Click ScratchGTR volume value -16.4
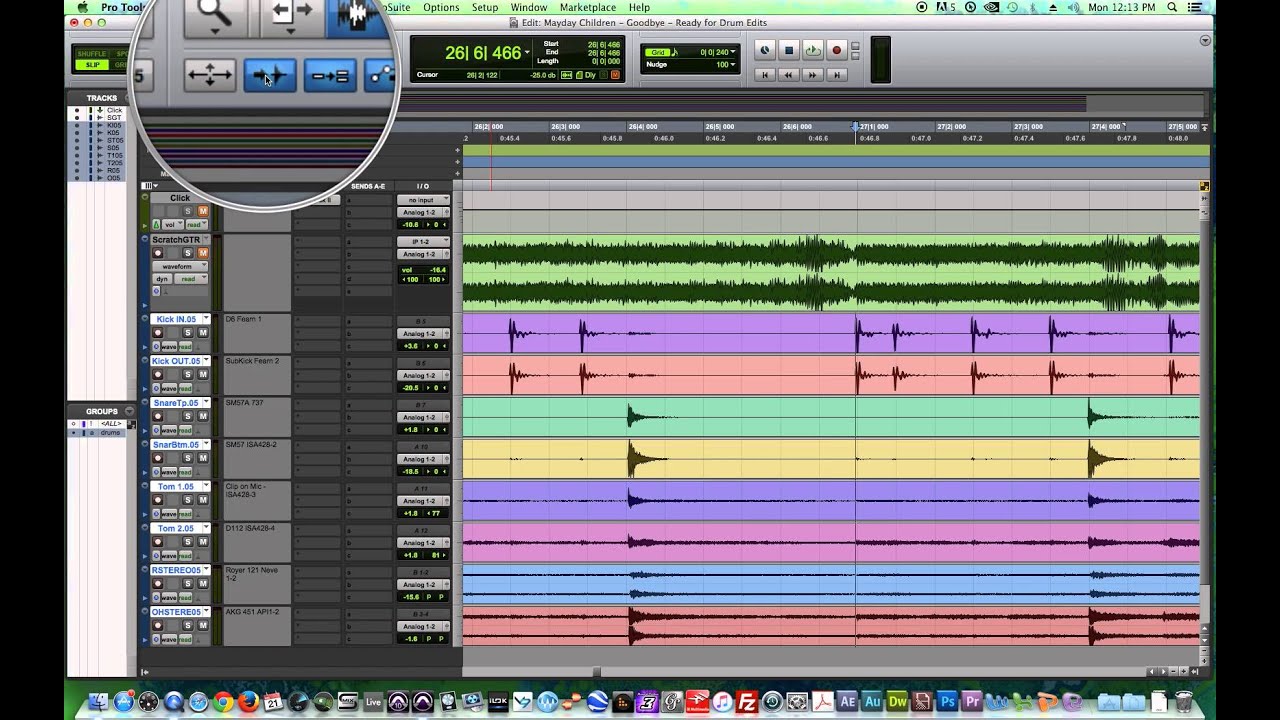 pos(437,270)
